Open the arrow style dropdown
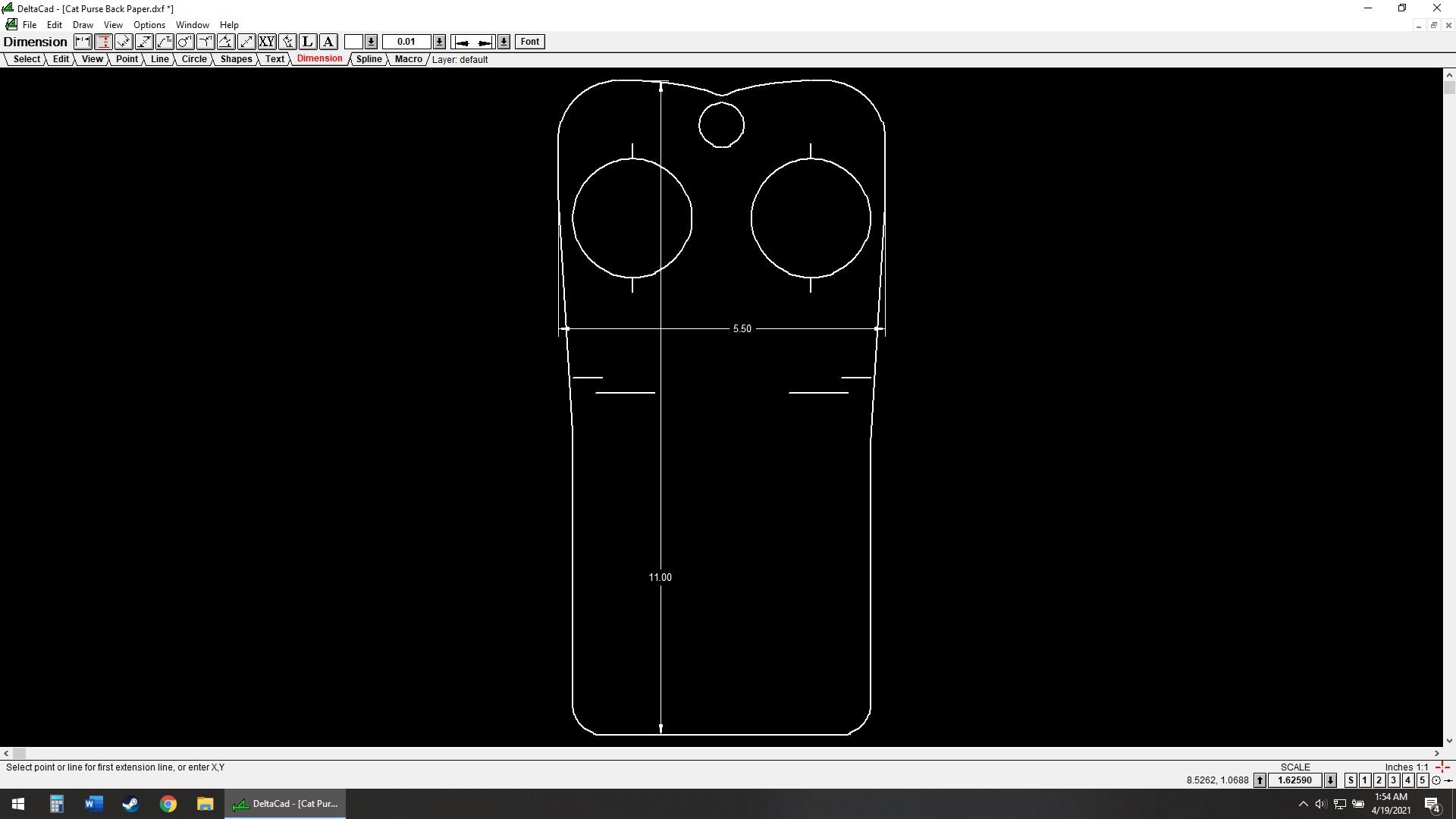The height and width of the screenshot is (819, 1456). pos(504,41)
